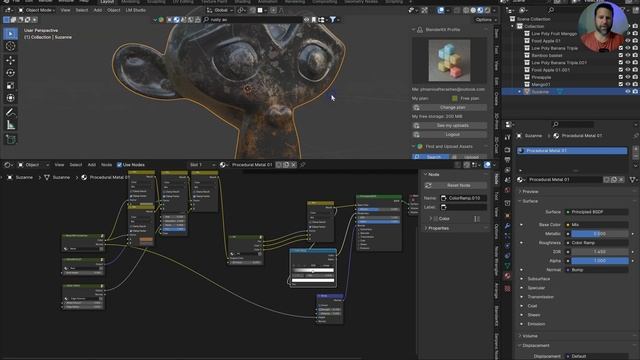Open the Material properties tab icon
640x360 pixels.
[x=507, y=276]
